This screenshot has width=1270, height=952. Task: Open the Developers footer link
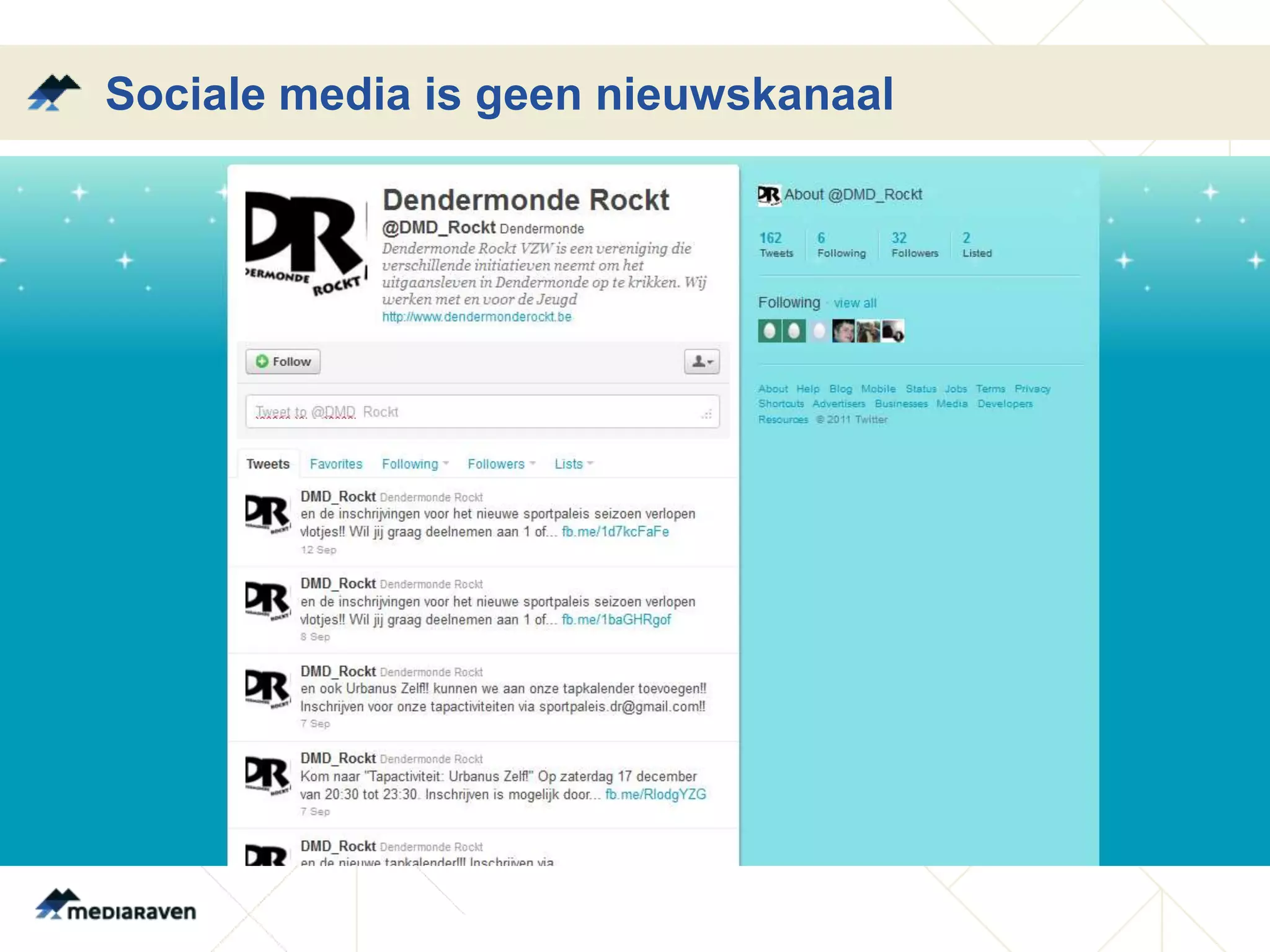pyautogui.click(x=1005, y=403)
